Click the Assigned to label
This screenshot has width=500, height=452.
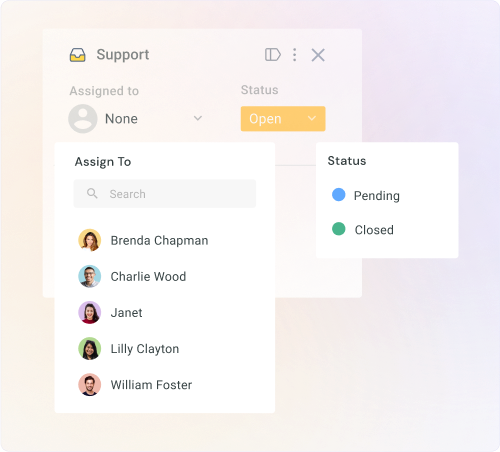(x=104, y=91)
